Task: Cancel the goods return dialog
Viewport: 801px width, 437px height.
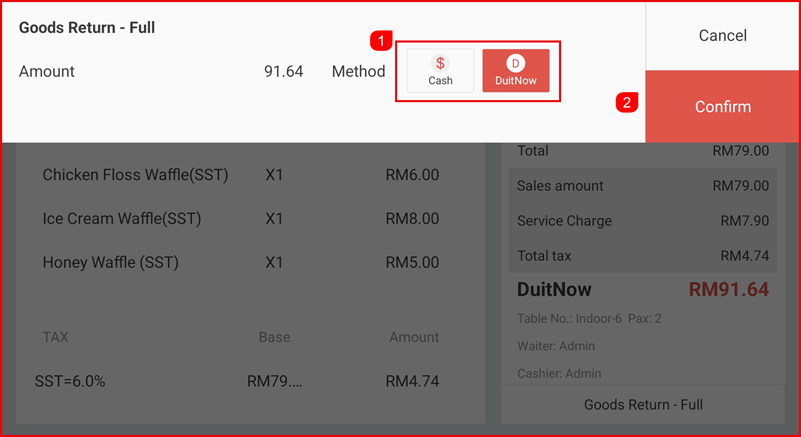Action: coord(723,35)
